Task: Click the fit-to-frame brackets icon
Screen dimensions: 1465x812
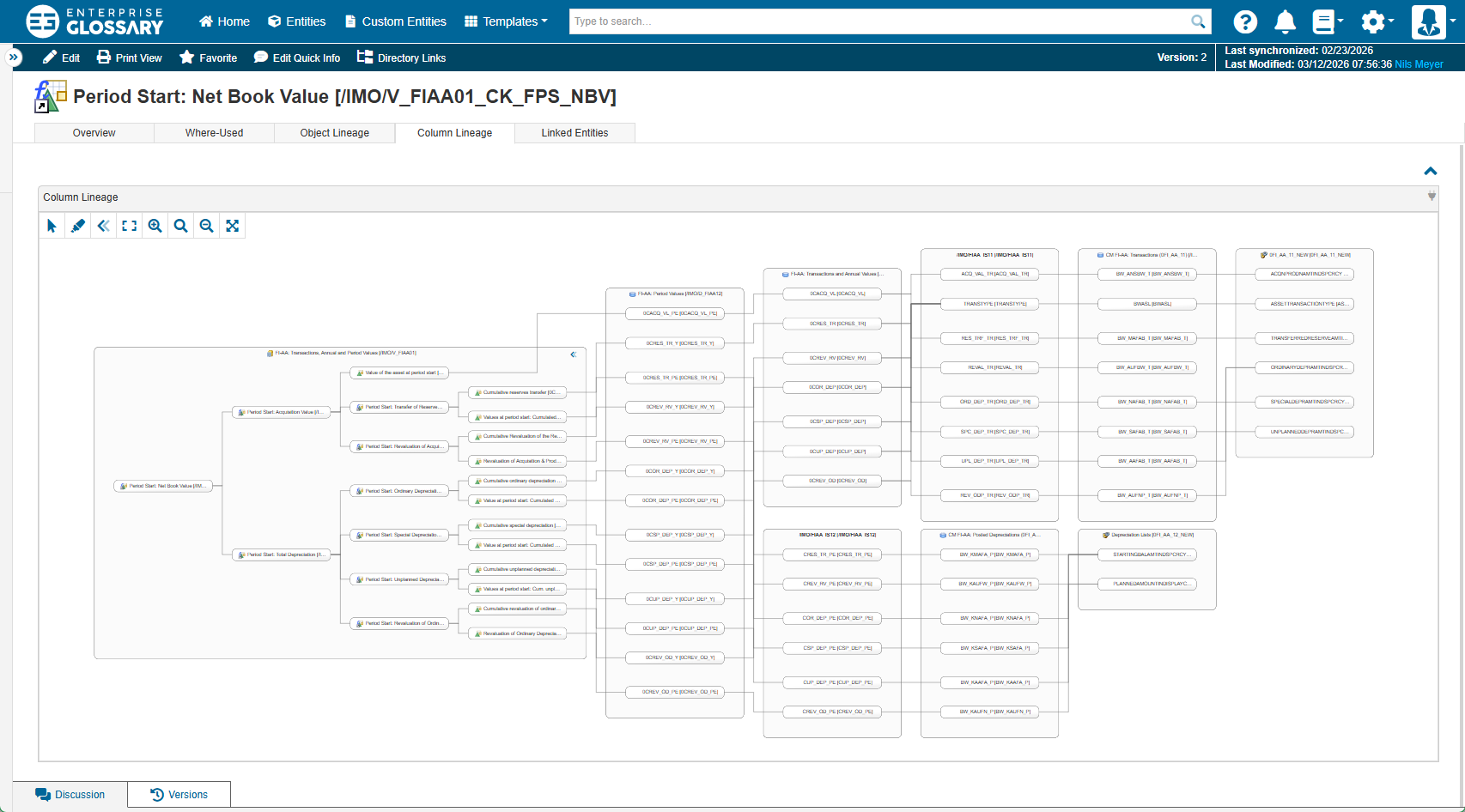Action: (x=129, y=226)
